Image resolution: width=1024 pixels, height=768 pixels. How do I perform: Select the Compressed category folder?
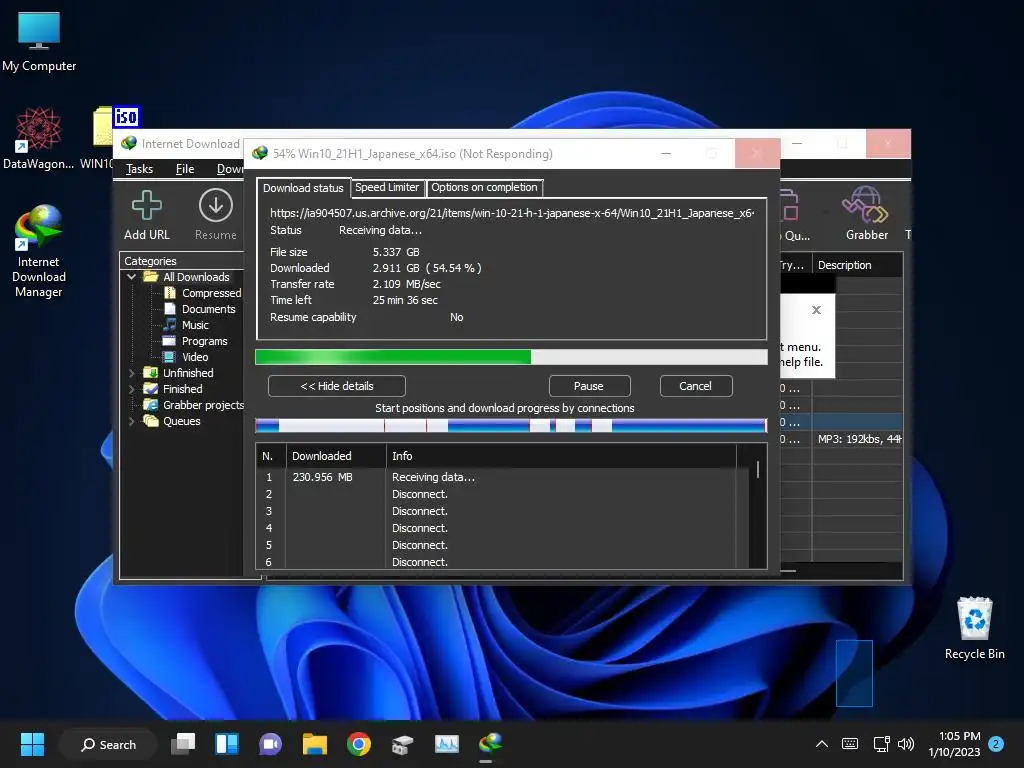[202, 293]
